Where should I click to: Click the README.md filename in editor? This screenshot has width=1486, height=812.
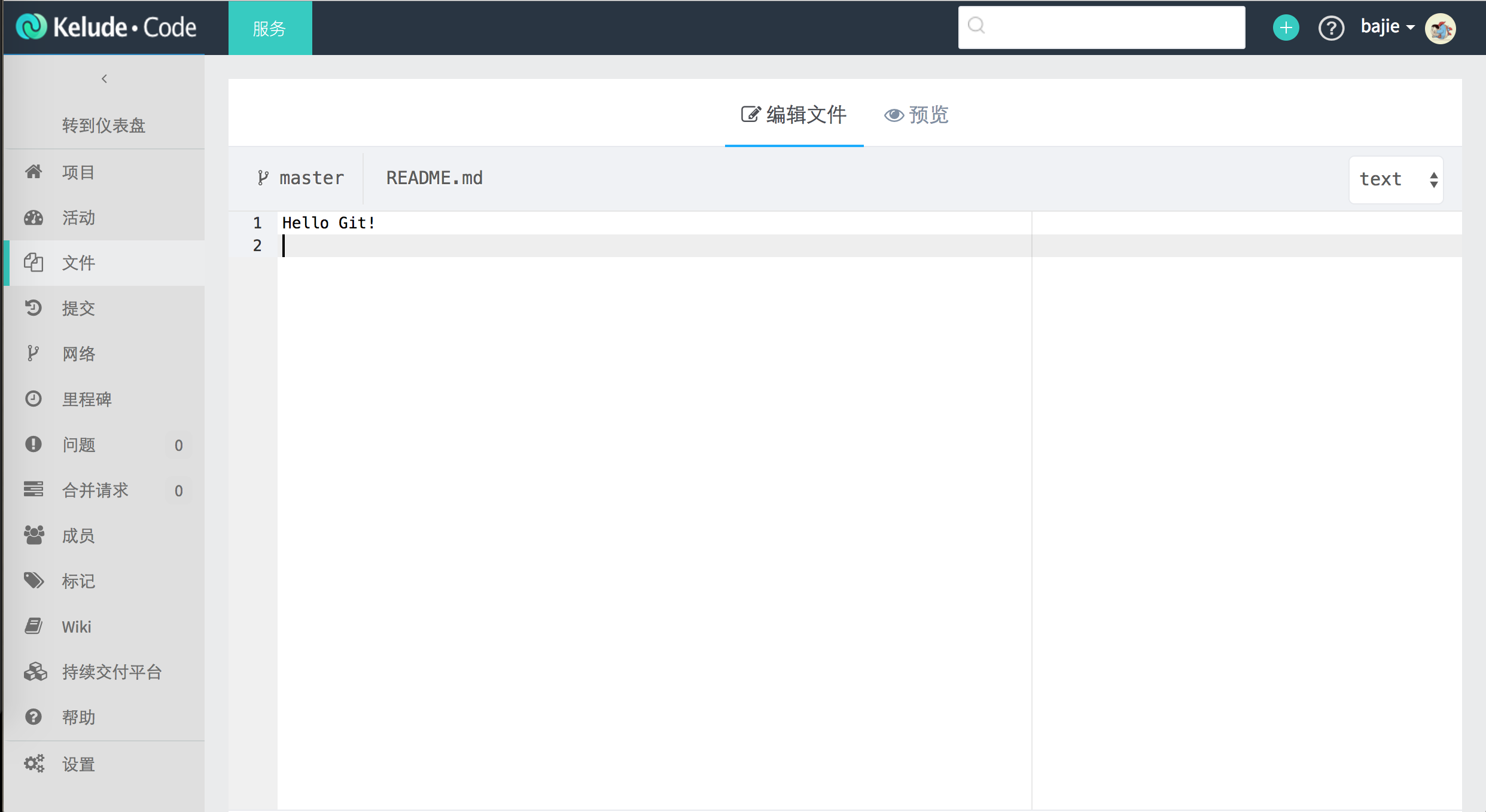point(435,178)
